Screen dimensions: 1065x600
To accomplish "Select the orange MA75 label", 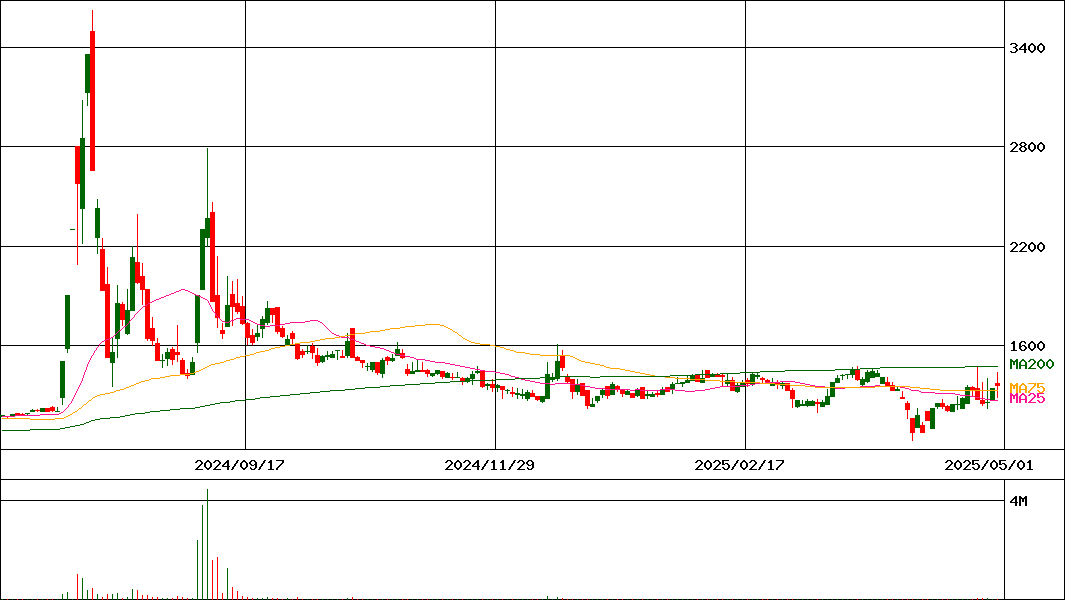I will [1027, 388].
